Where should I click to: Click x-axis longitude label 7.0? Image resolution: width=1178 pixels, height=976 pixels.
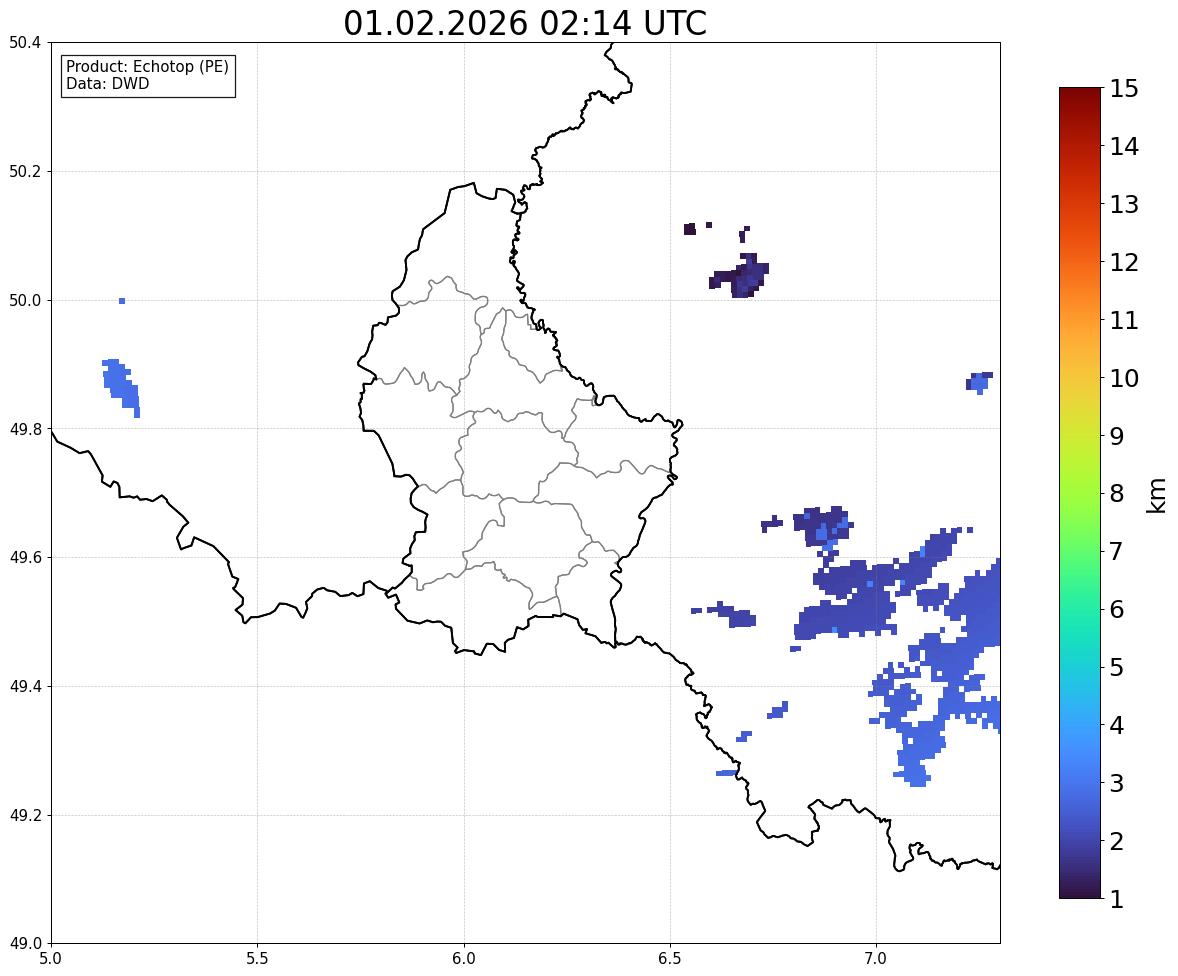click(x=877, y=959)
